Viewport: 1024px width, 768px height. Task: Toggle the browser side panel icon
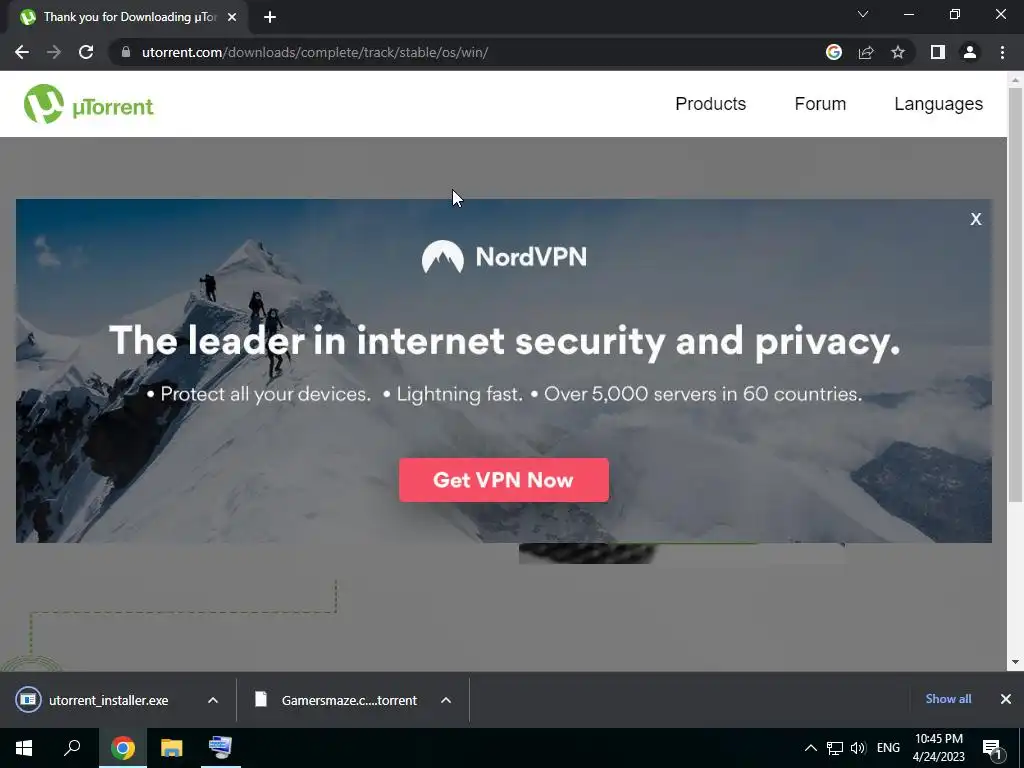click(938, 52)
